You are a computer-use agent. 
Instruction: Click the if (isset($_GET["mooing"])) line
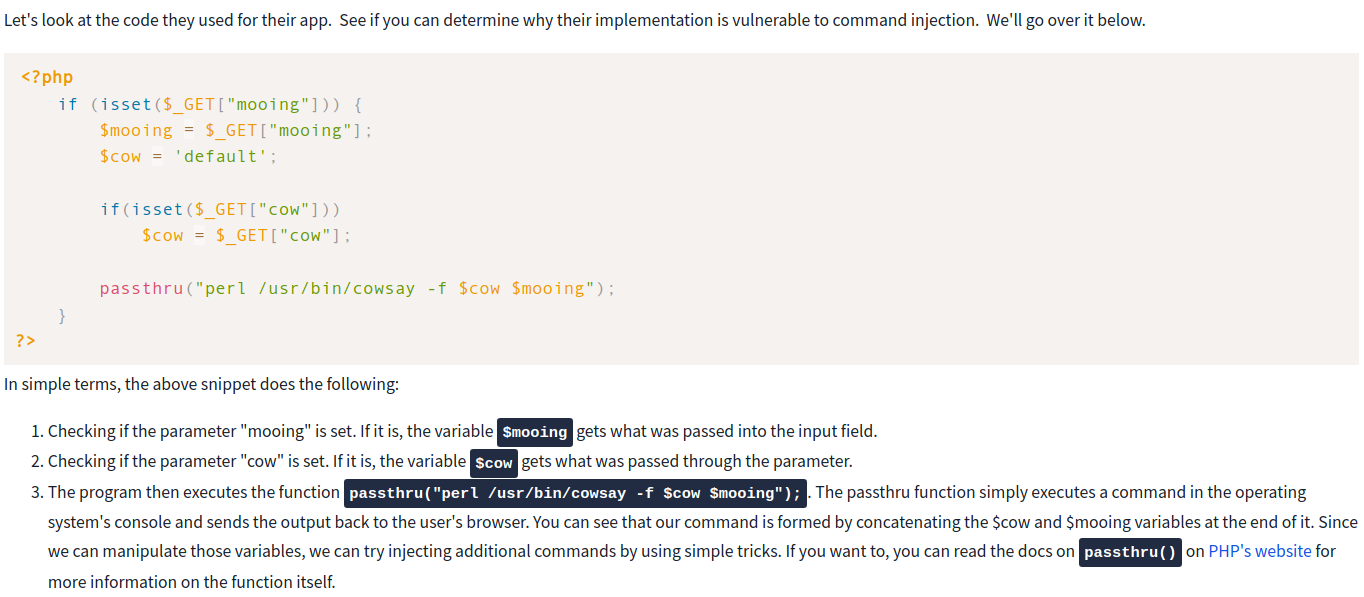coord(215,104)
